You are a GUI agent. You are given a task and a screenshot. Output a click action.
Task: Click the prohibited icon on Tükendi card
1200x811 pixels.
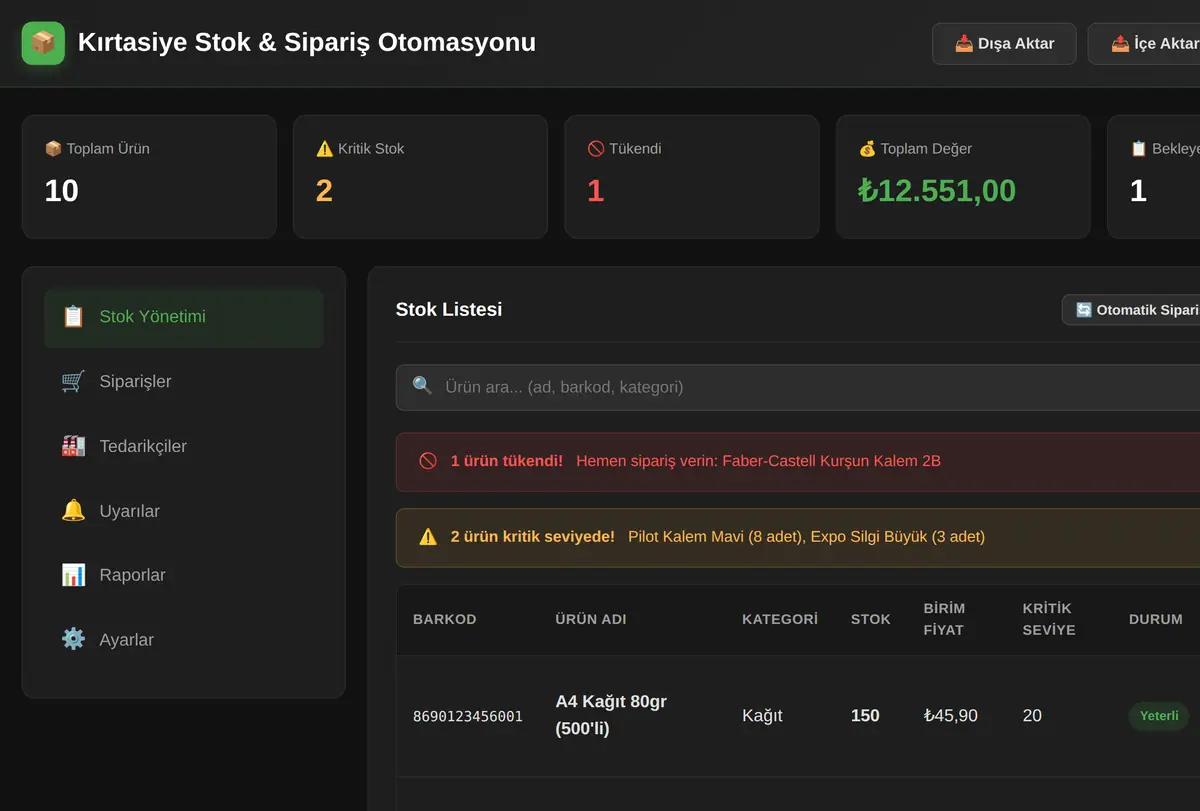pos(596,149)
